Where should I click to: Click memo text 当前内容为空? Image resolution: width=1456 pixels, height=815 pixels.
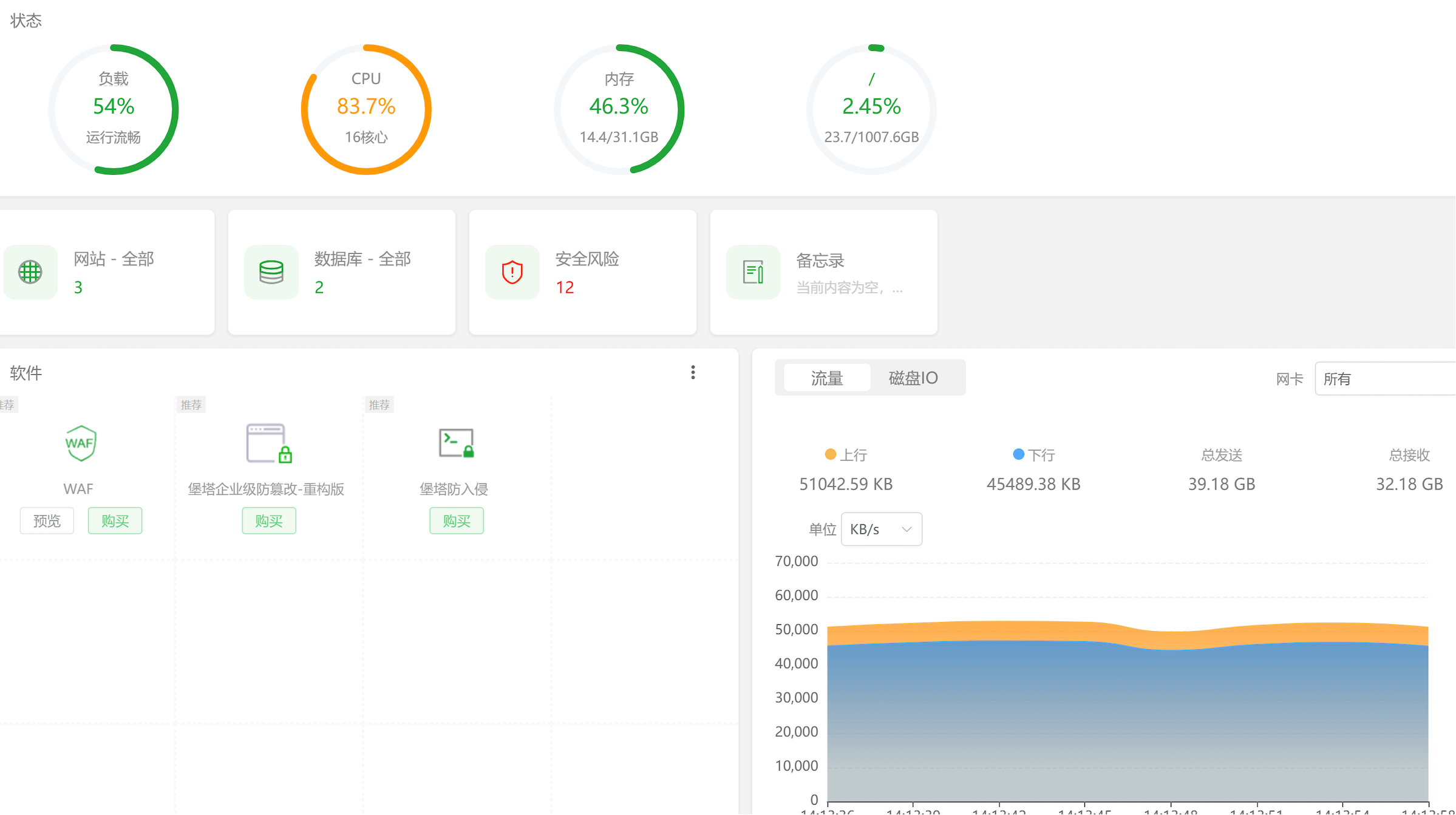[849, 288]
